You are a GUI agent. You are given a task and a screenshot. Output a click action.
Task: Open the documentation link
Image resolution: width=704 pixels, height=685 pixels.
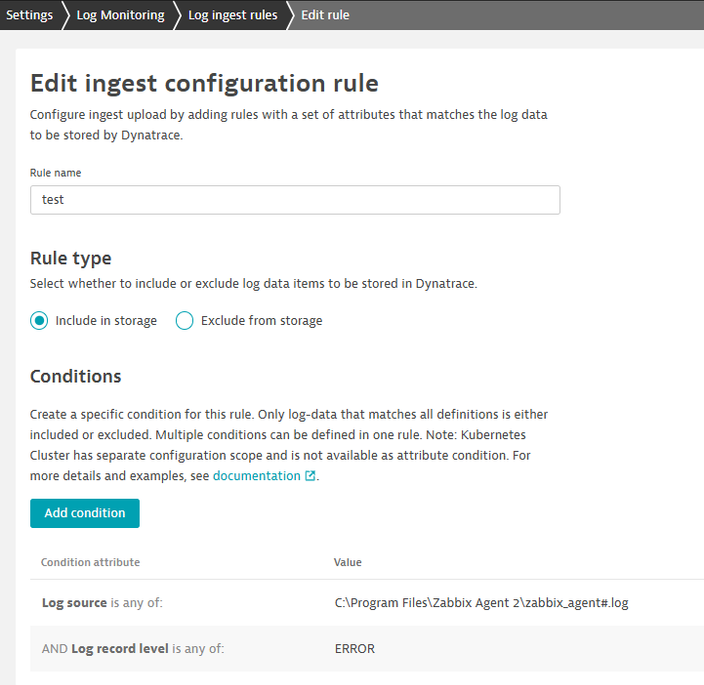[256, 476]
